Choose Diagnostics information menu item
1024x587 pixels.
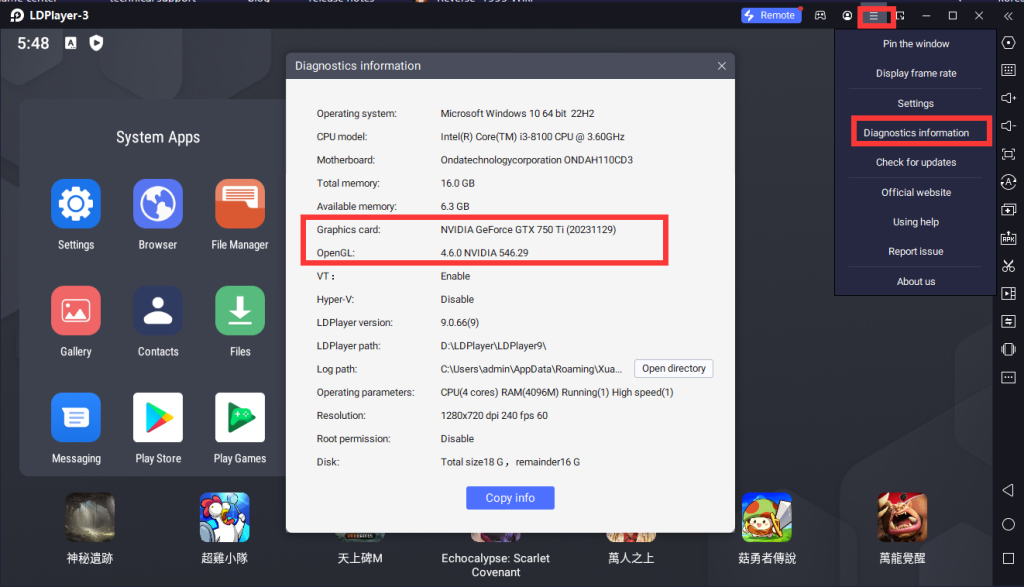[x=916, y=133]
